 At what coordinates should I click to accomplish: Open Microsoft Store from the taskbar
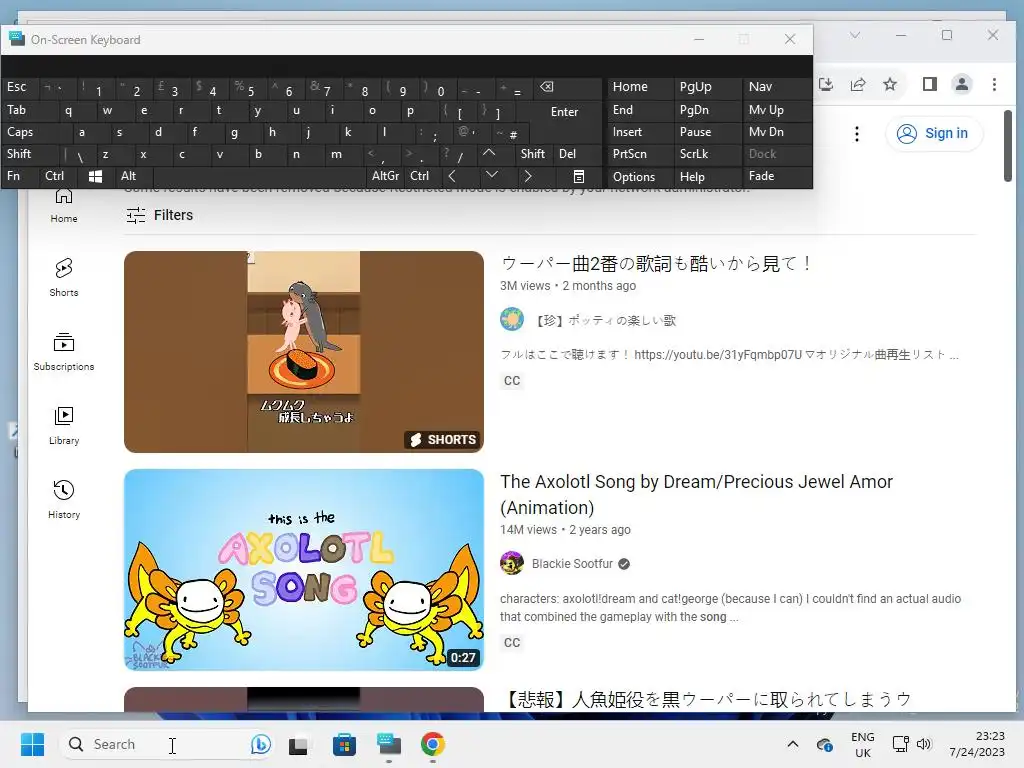(x=344, y=744)
